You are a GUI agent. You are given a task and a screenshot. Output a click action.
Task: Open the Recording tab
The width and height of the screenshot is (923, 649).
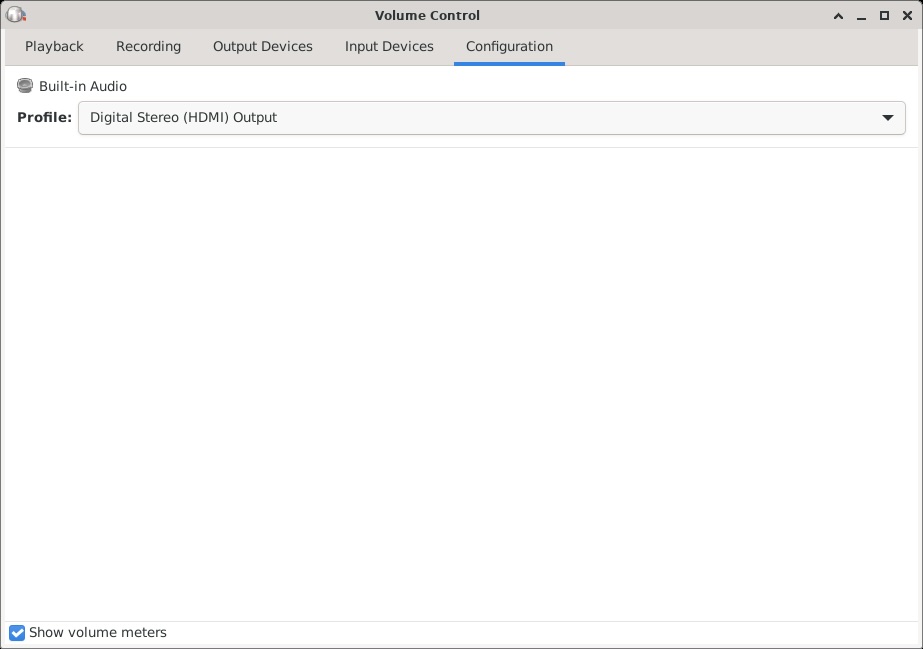coord(148,47)
